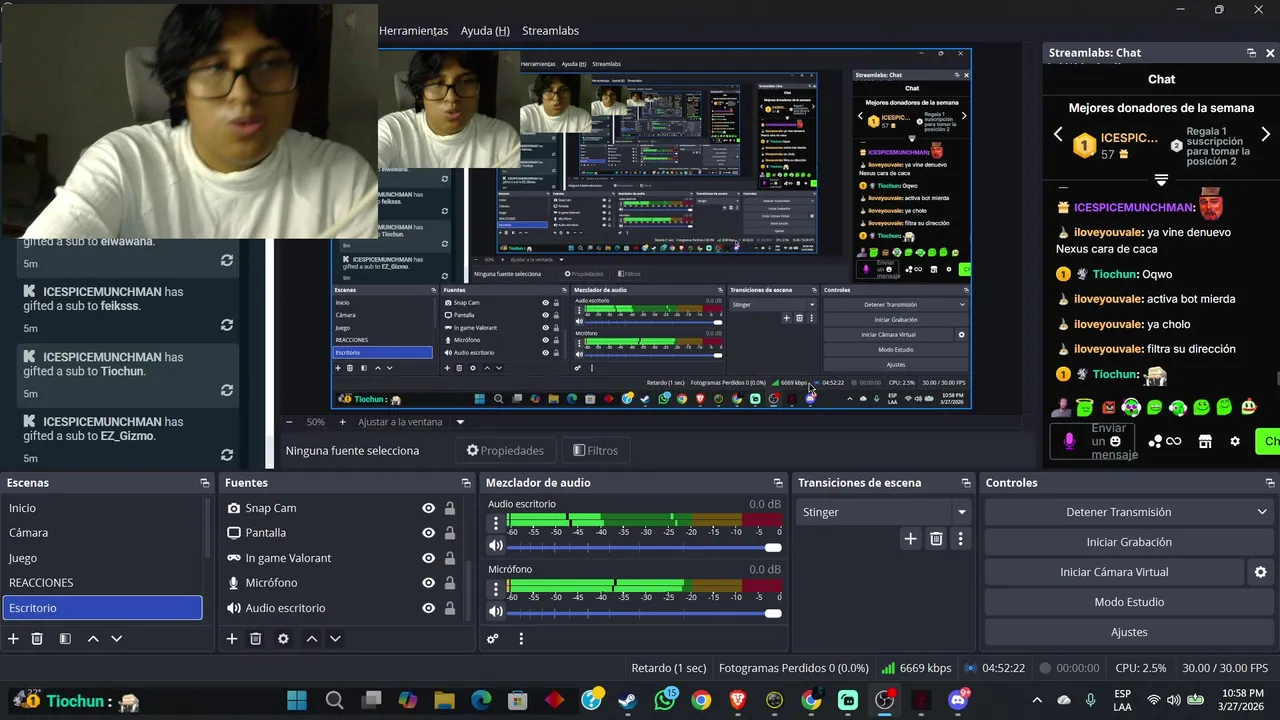The image size is (1280, 720).
Task: Show next top donor with right arrow
Action: point(1265,134)
